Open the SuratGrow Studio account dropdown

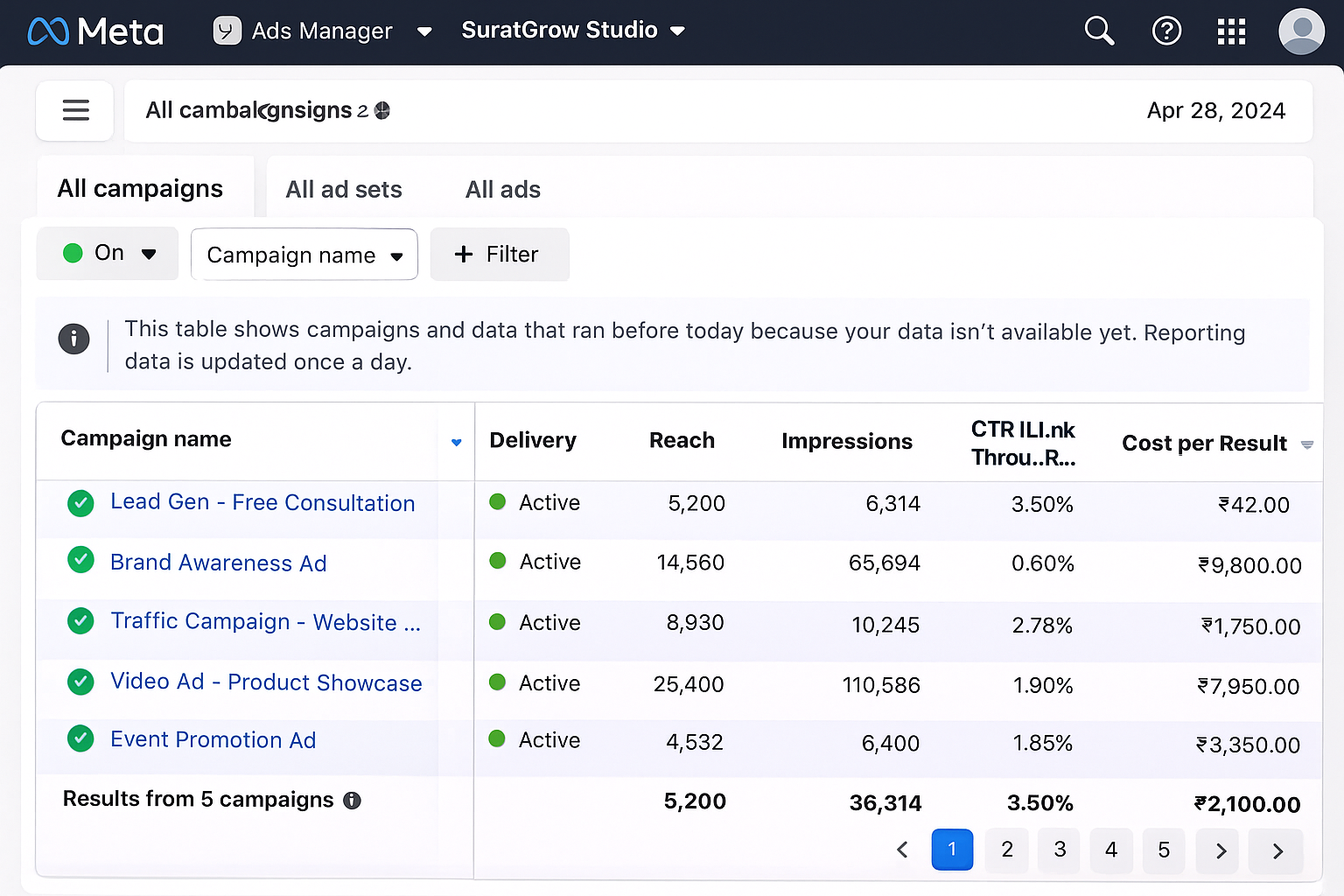point(573,30)
